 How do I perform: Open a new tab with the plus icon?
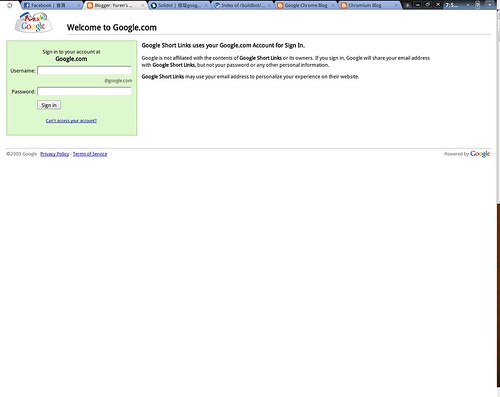point(407,5)
